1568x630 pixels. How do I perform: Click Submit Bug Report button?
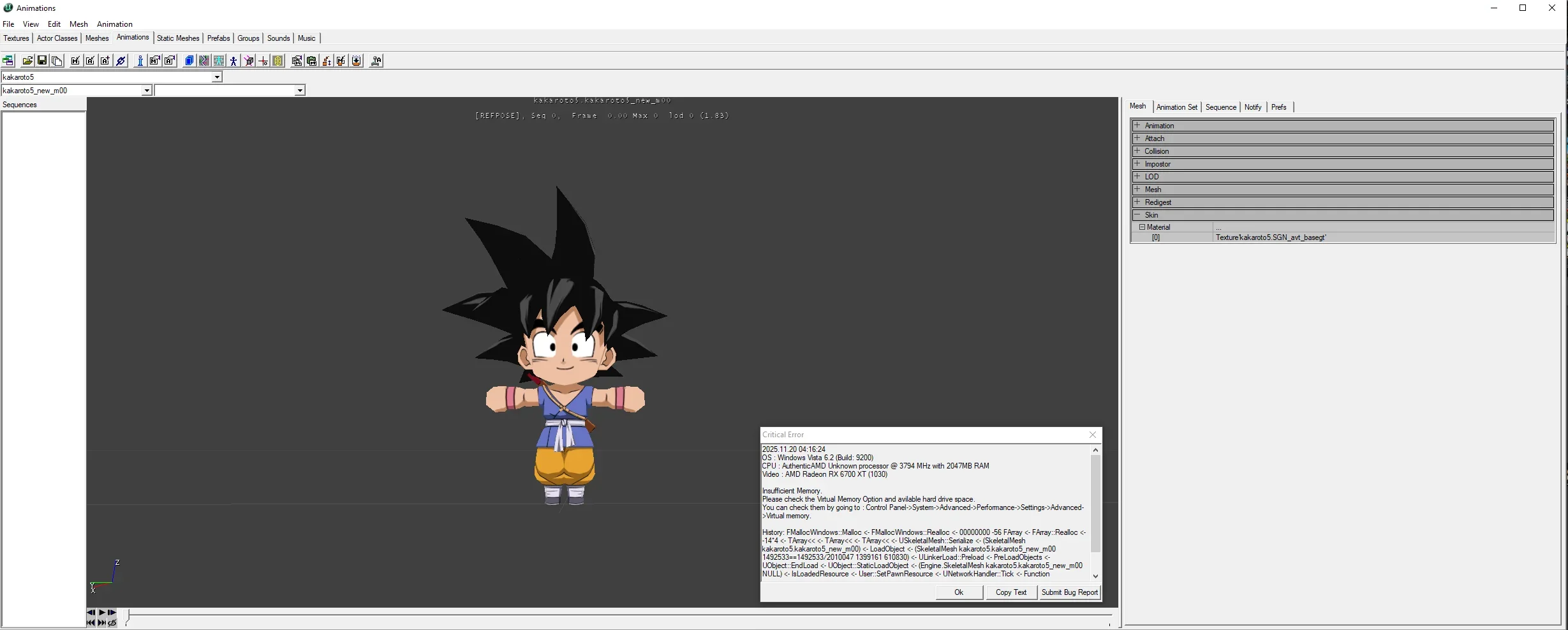[1070, 592]
